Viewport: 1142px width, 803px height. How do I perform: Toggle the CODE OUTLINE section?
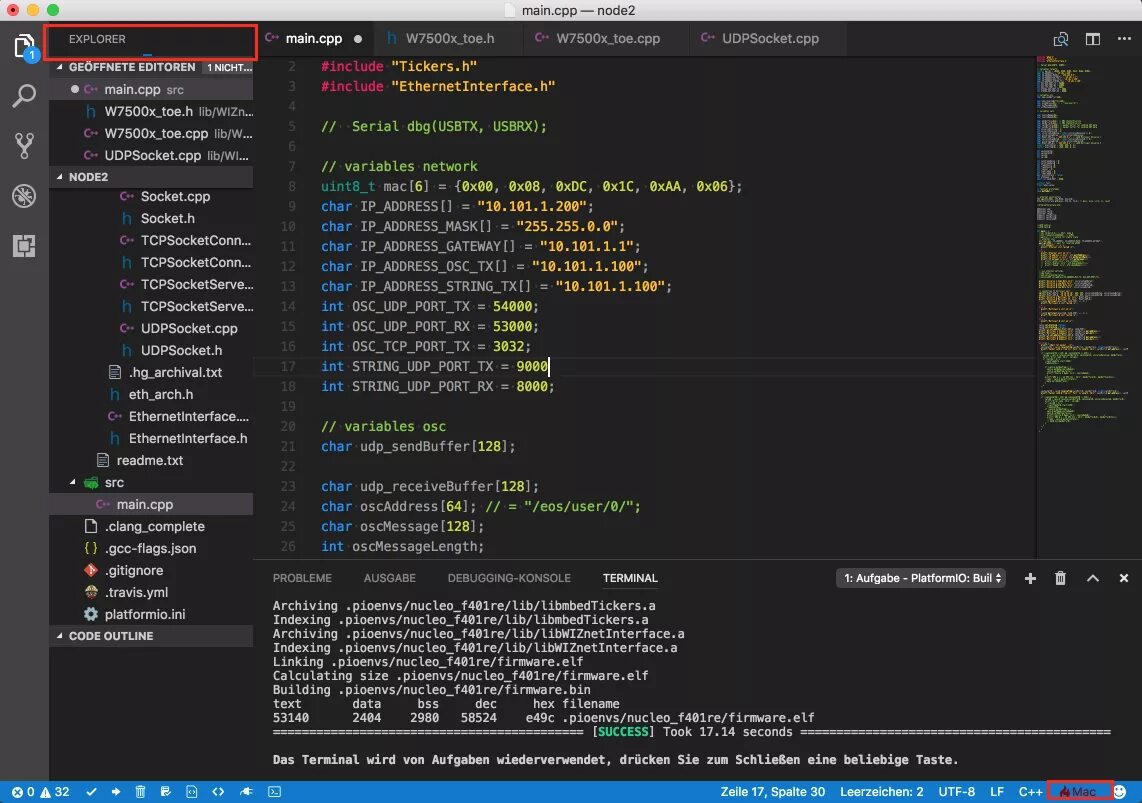(152, 636)
